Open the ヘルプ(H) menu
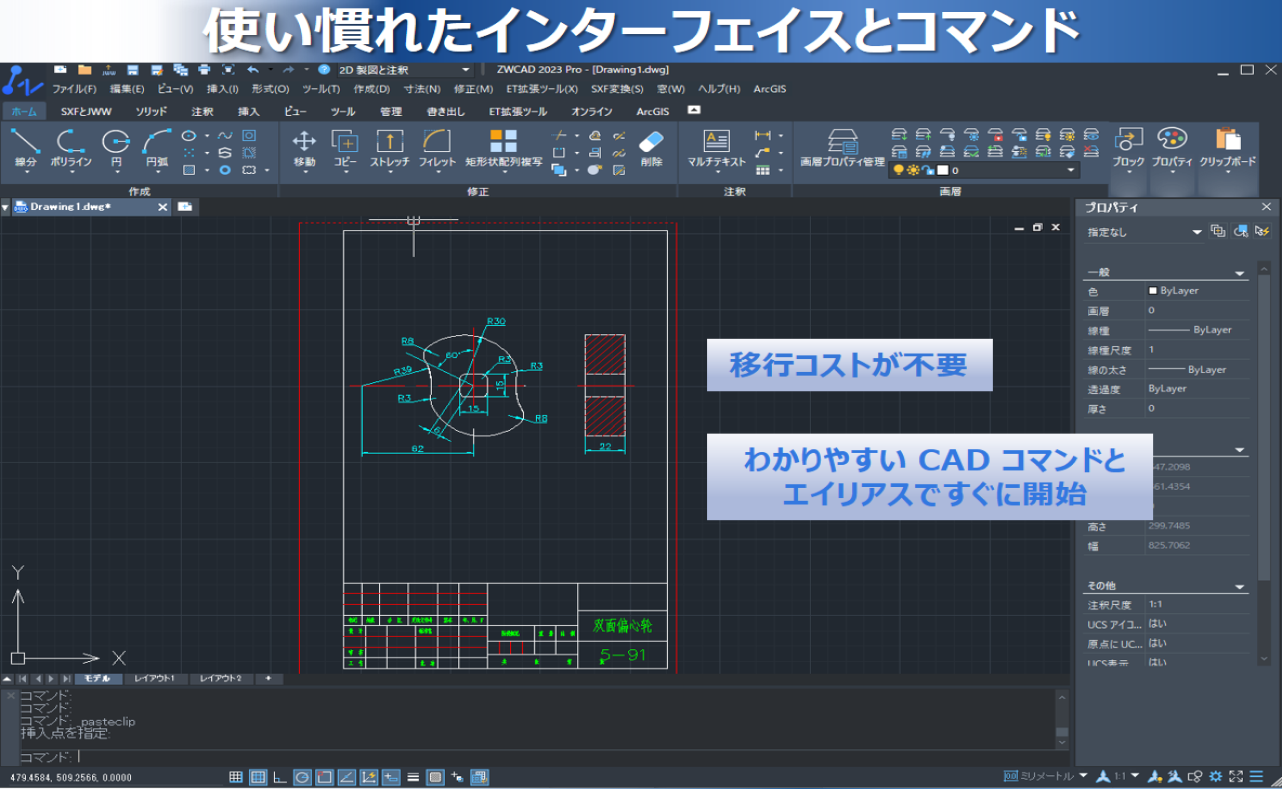Screen dimensions: 1282x789 click(719, 89)
